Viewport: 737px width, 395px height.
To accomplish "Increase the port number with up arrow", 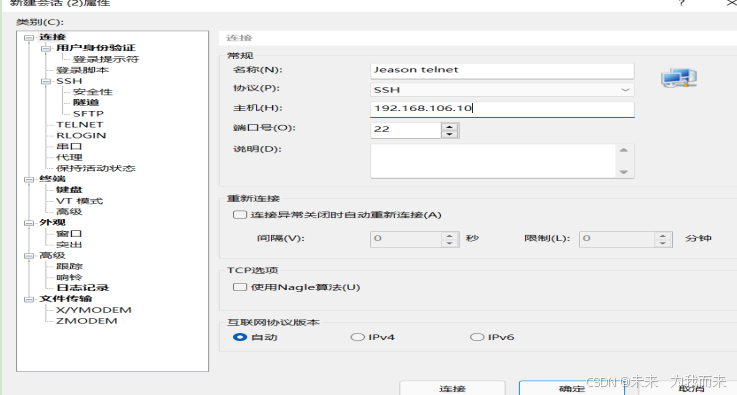I will [x=449, y=126].
